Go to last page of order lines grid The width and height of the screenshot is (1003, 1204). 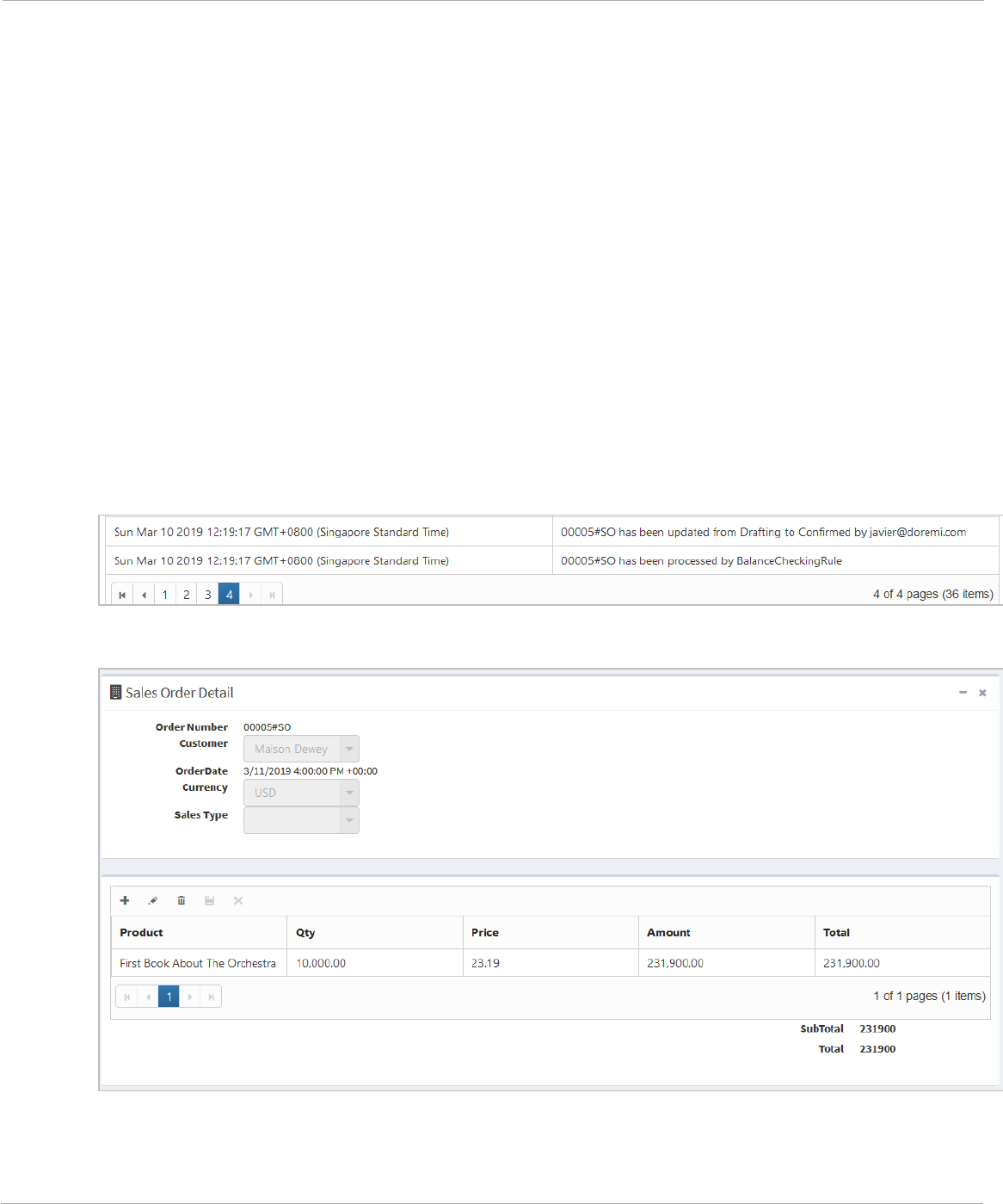[211, 997]
